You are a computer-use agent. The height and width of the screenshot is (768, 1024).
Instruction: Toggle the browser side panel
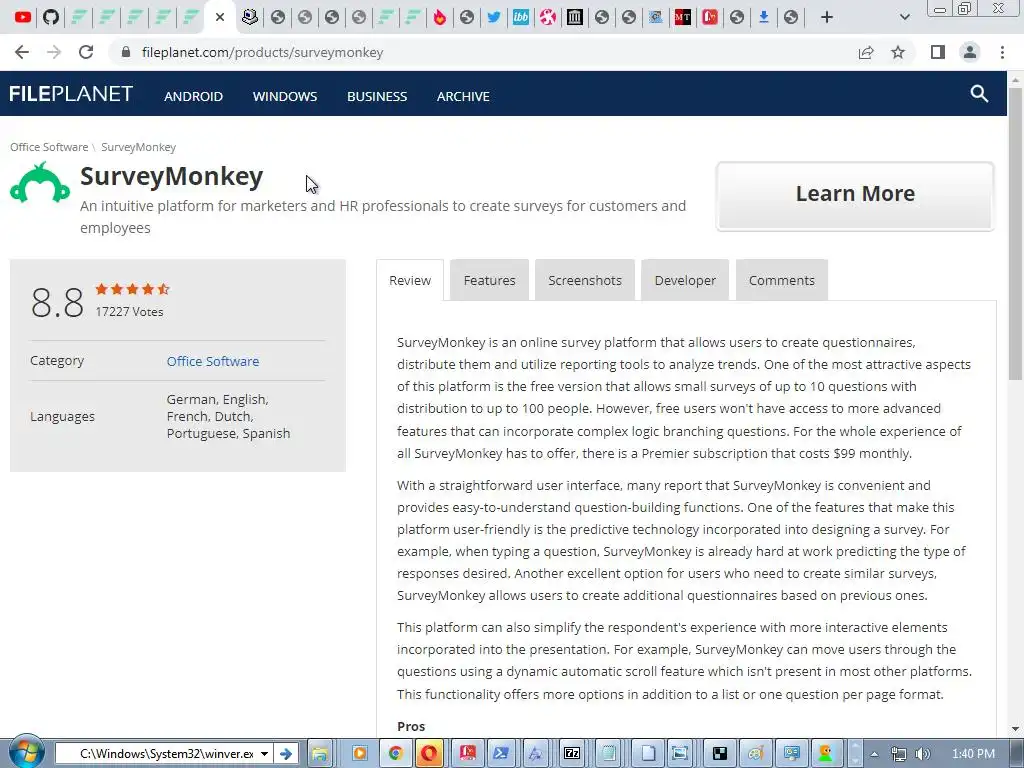click(x=938, y=52)
